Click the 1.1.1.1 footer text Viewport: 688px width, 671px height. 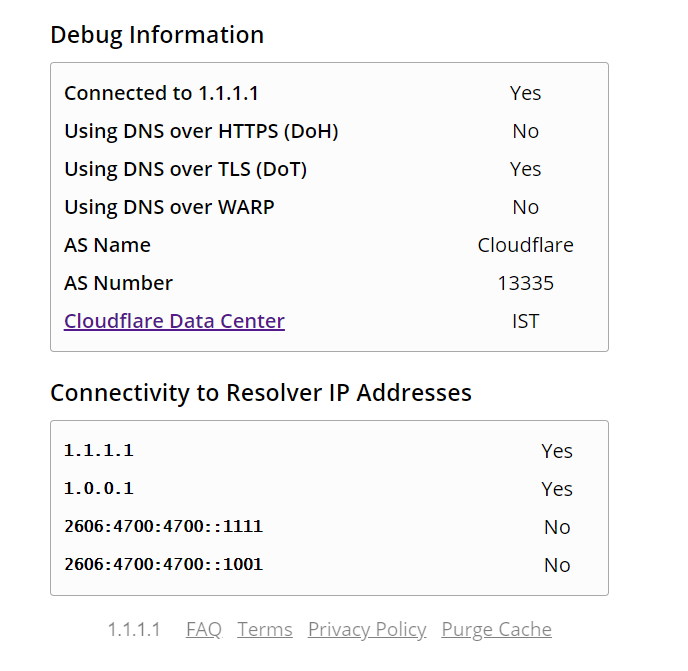click(x=134, y=629)
